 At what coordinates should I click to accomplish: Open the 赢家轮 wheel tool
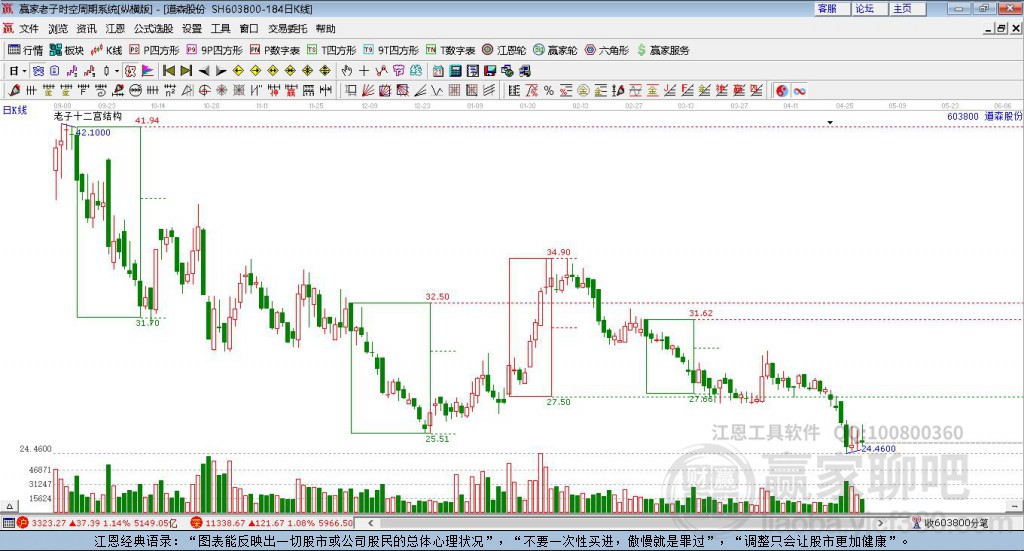point(555,50)
